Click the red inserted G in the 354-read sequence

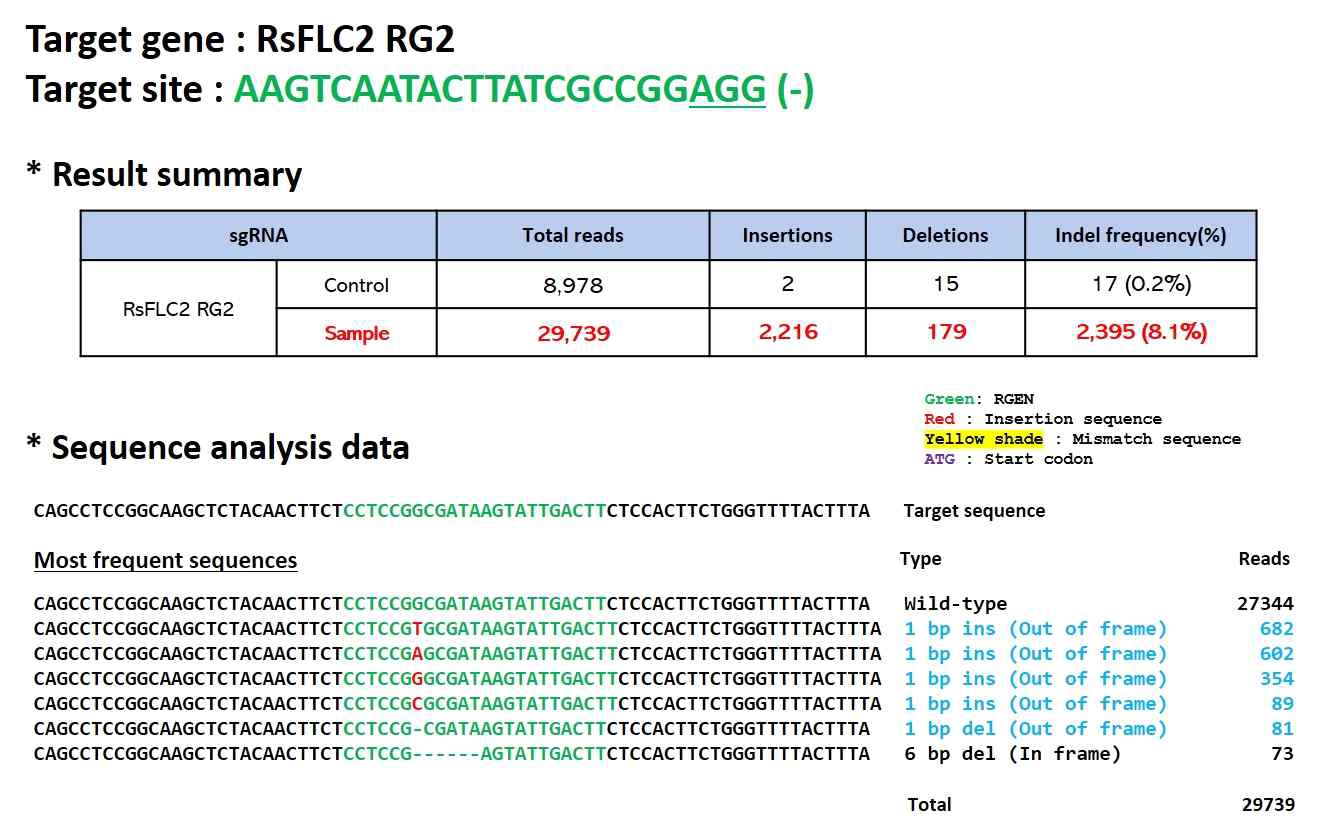[x=417, y=679]
